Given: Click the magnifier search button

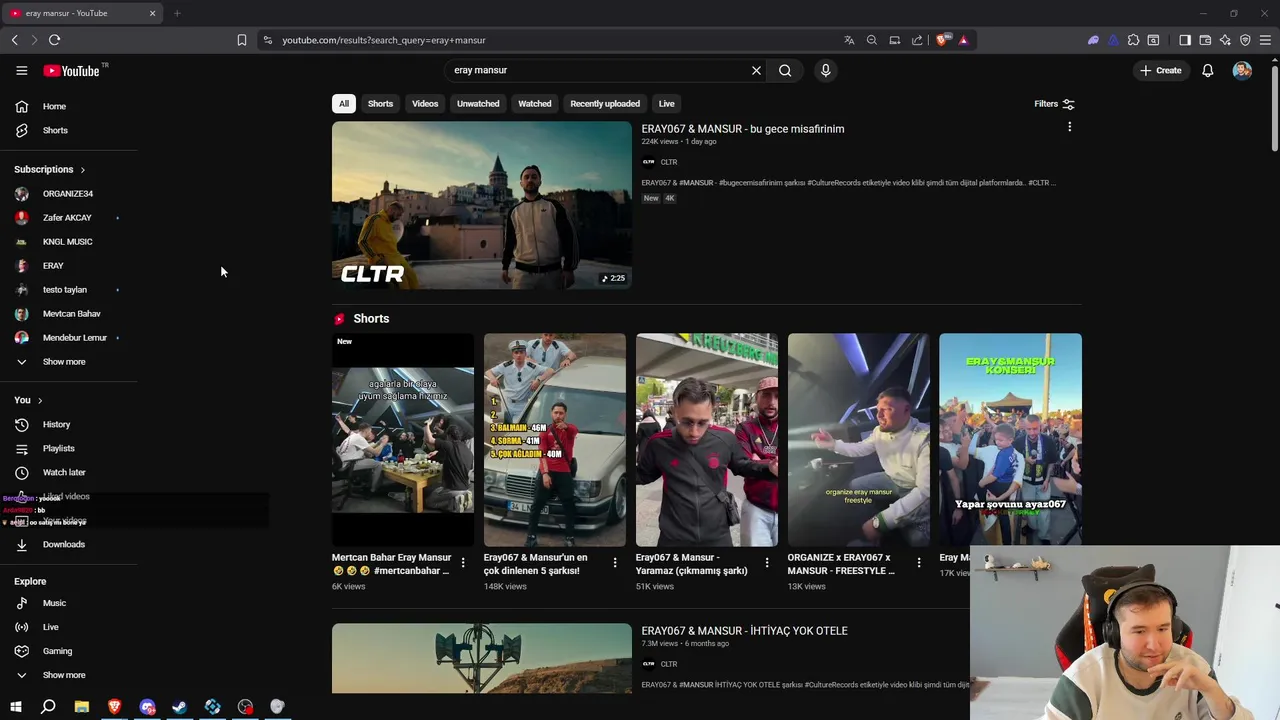Looking at the screenshot, I should [x=785, y=70].
